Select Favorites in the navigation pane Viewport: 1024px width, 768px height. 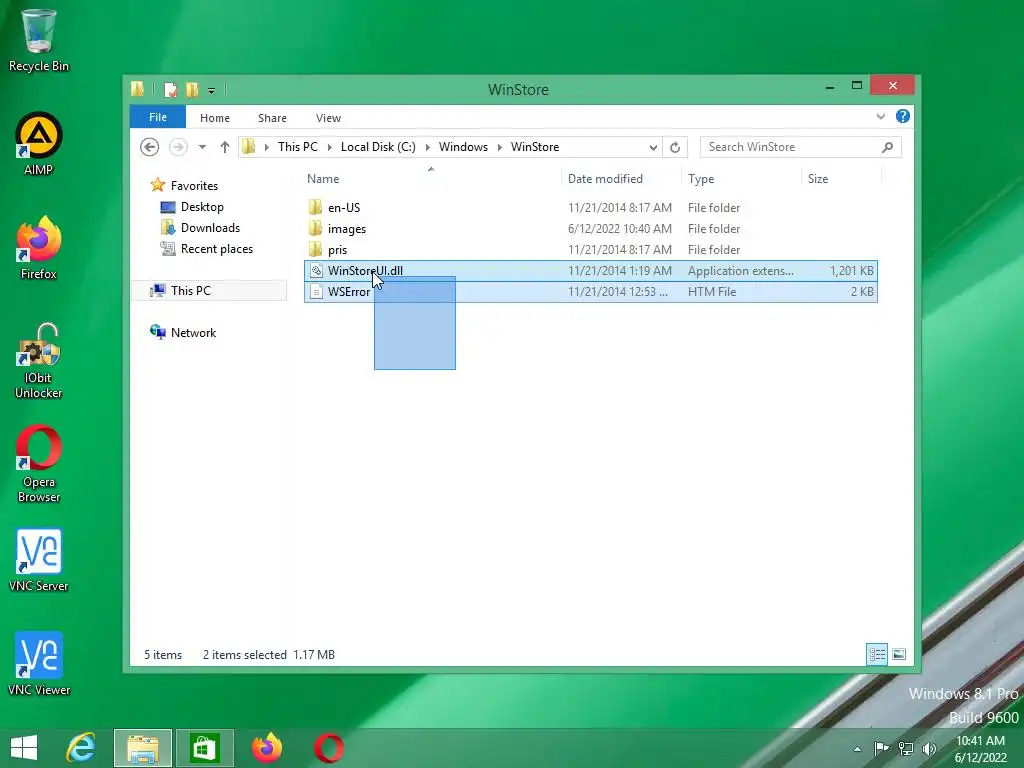coord(194,185)
